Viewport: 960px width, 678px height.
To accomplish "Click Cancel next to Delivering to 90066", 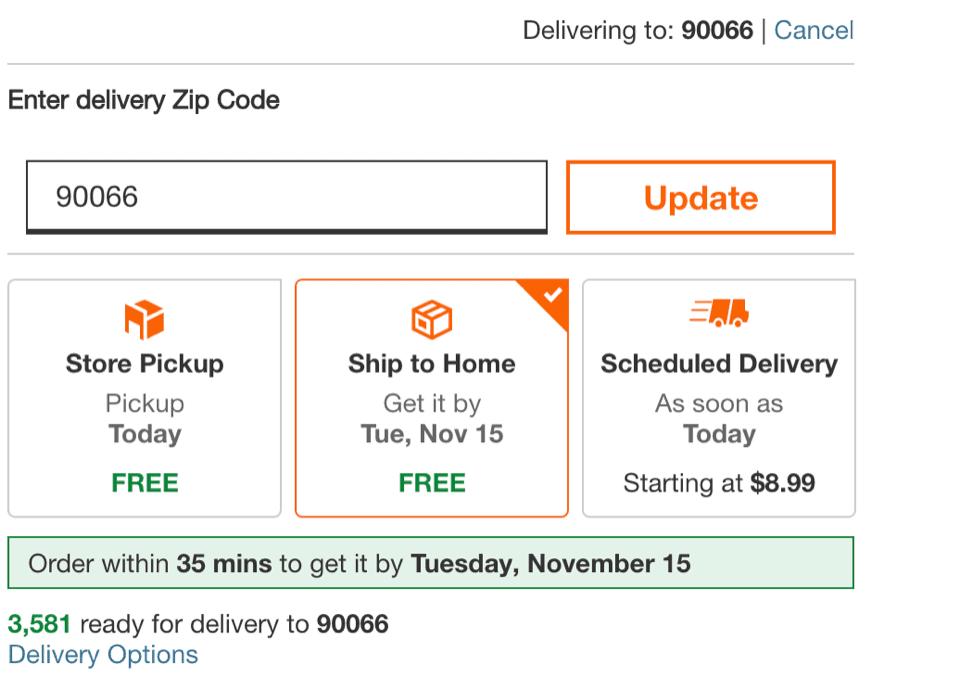I will pyautogui.click(x=814, y=30).
